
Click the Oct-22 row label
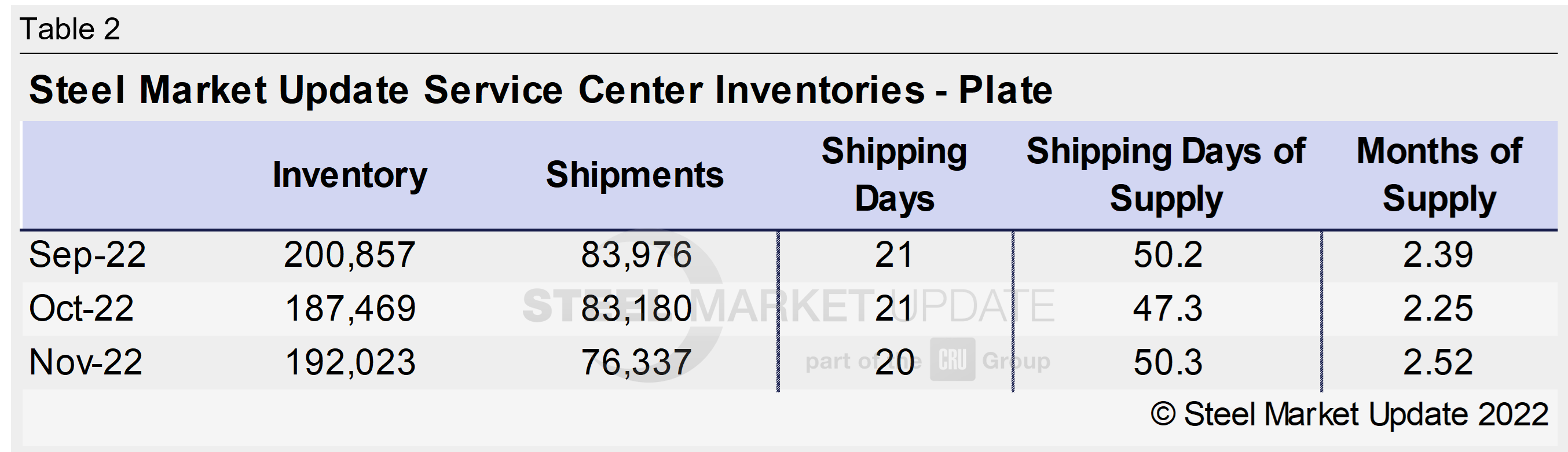point(81,308)
